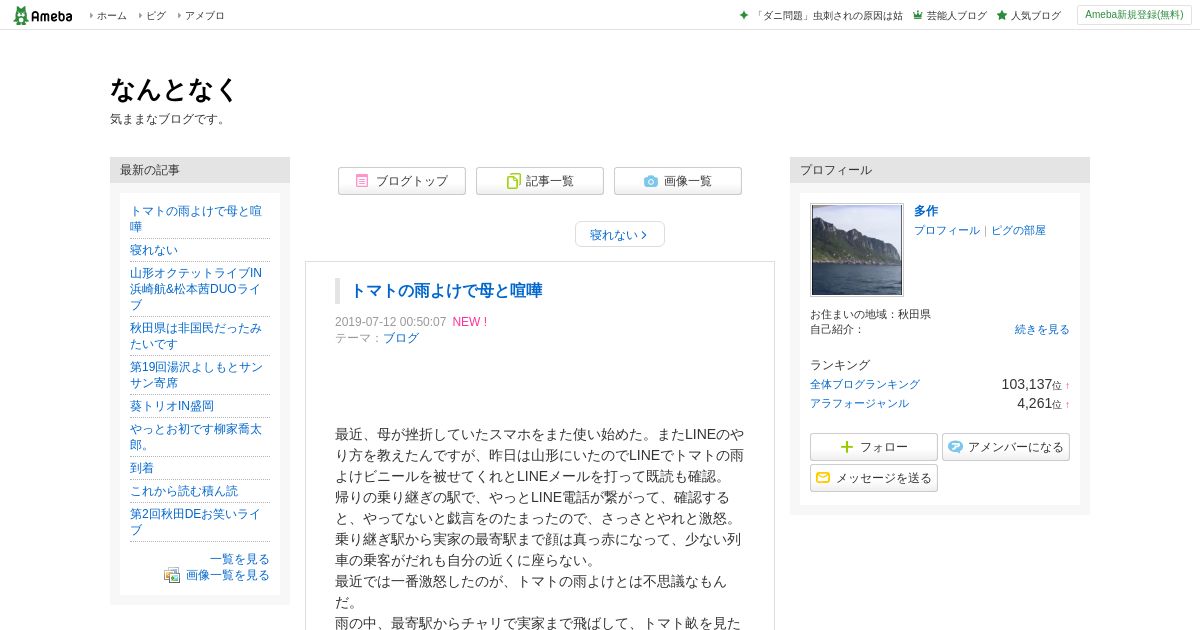Click 続きを見る in self introduction
The image size is (1200, 630).
pyautogui.click(x=1042, y=329)
